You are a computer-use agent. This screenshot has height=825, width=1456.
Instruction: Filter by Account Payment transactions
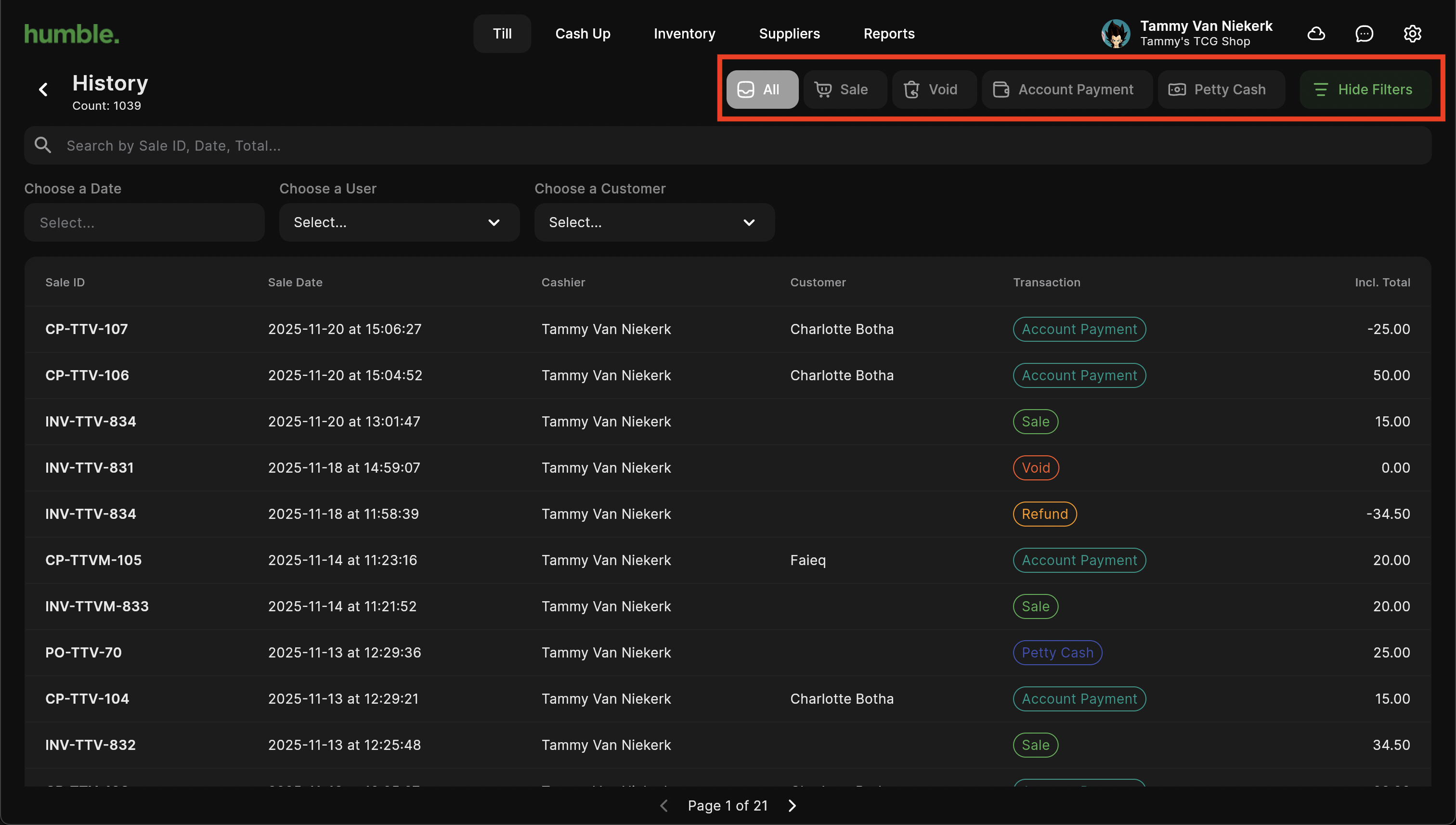1066,90
